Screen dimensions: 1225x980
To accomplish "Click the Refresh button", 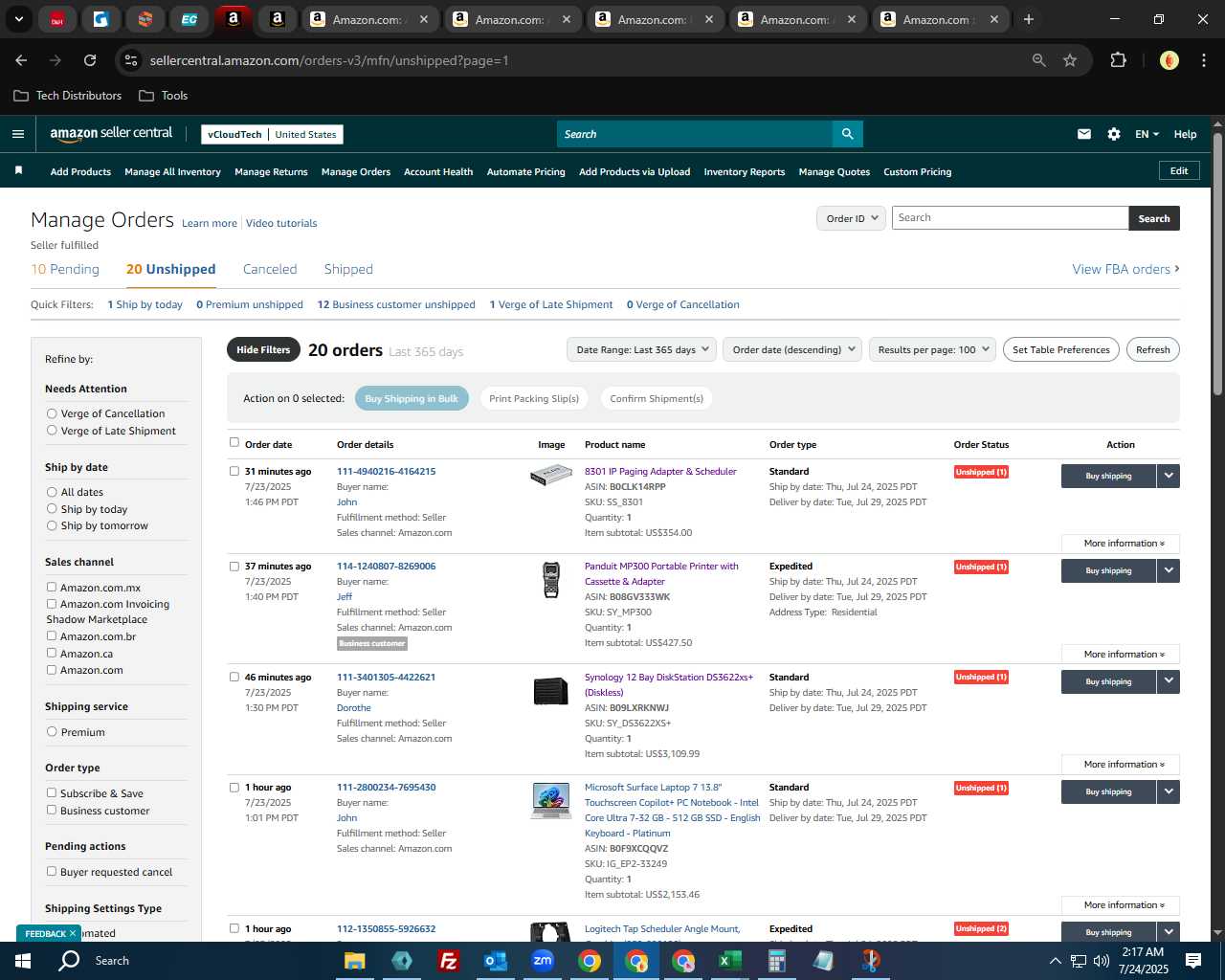I will (1153, 349).
